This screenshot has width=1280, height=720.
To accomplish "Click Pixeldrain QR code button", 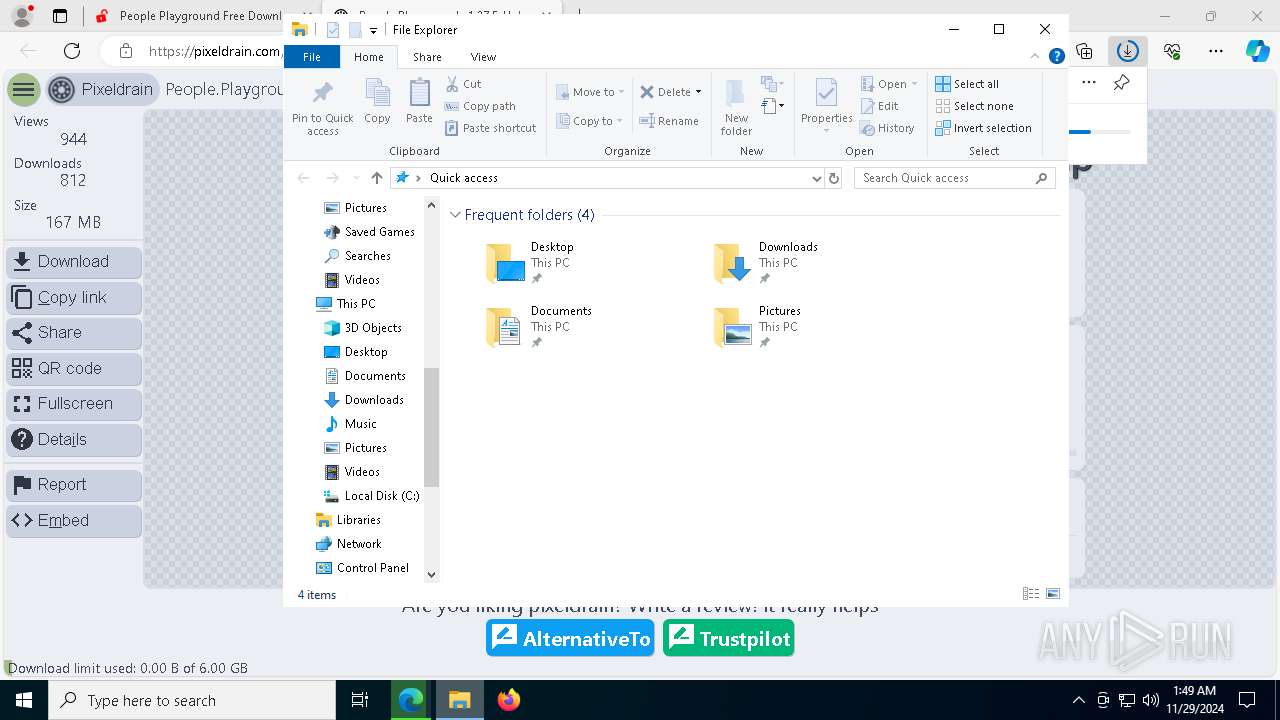I will (74, 369).
